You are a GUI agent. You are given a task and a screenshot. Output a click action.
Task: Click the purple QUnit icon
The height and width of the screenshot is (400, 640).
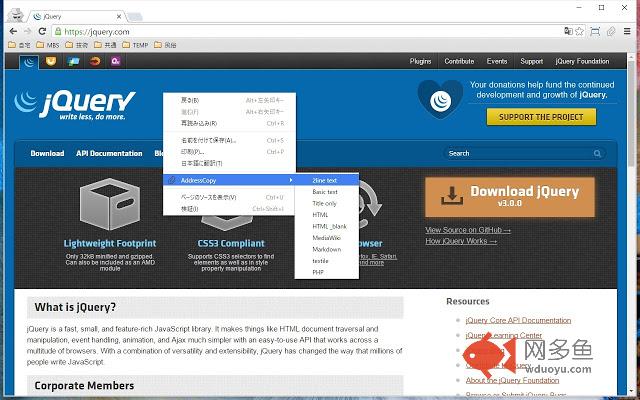[x=116, y=61]
